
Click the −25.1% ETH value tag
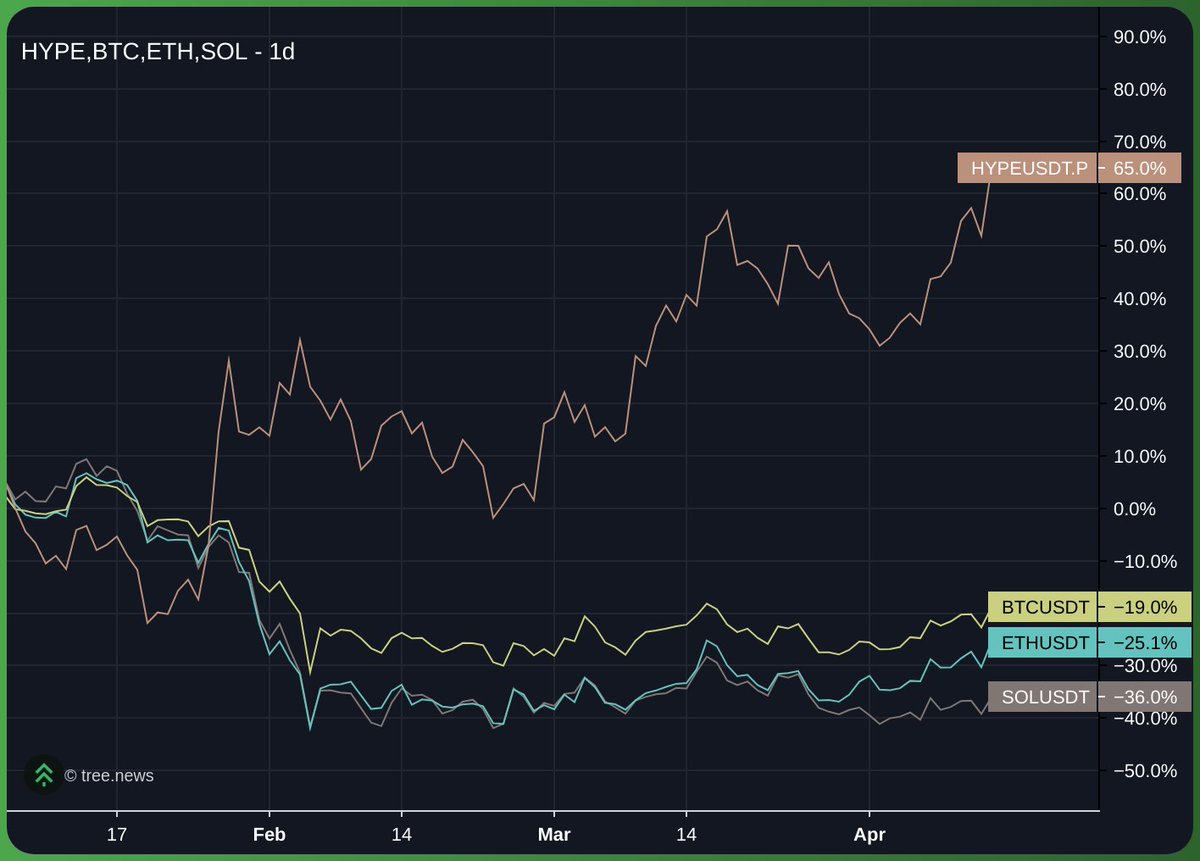[1145, 643]
